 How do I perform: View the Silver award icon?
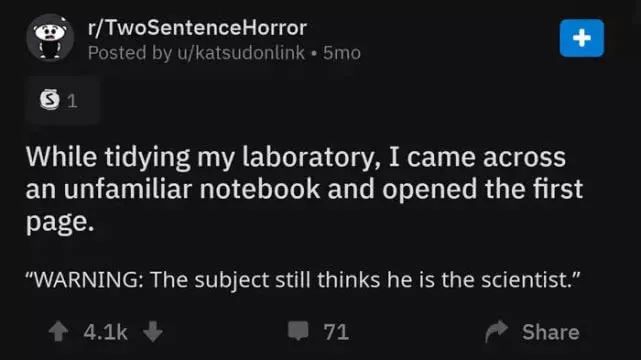click(x=49, y=99)
